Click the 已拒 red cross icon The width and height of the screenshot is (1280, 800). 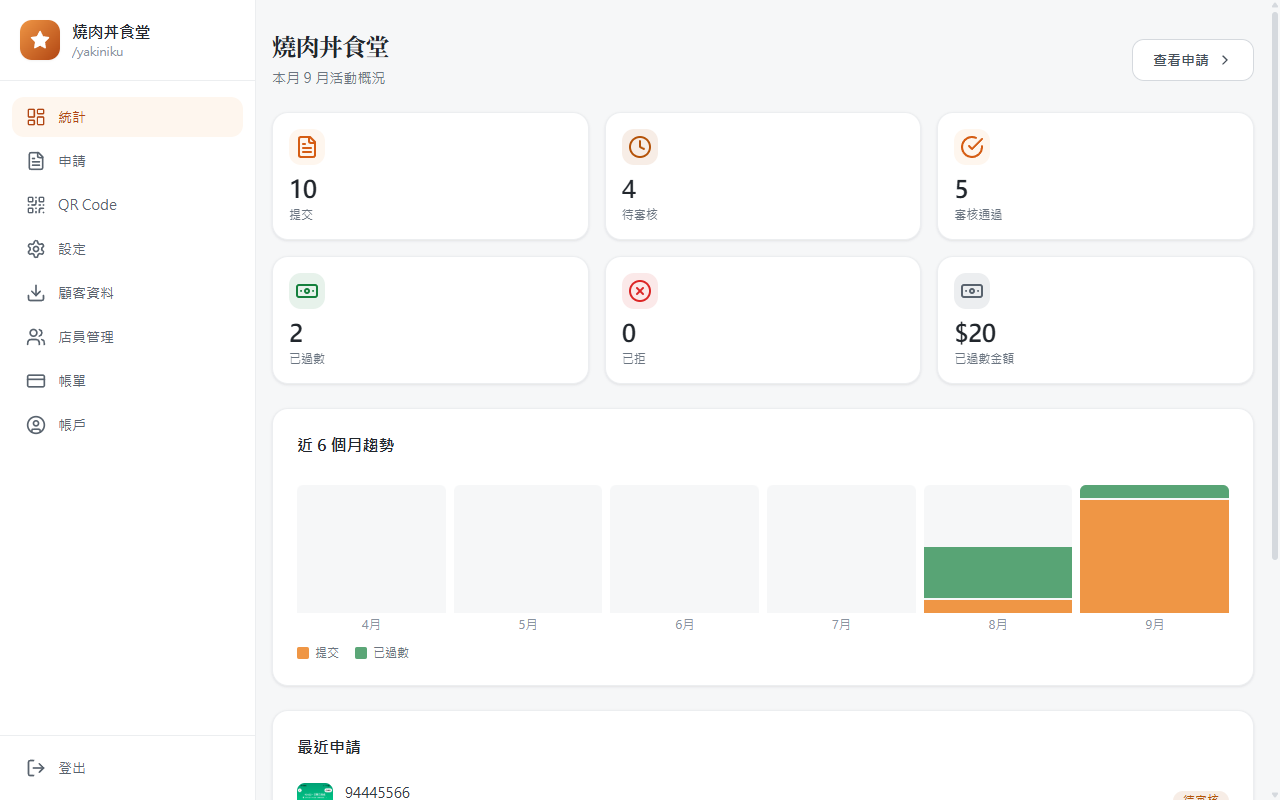[x=640, y=291]
